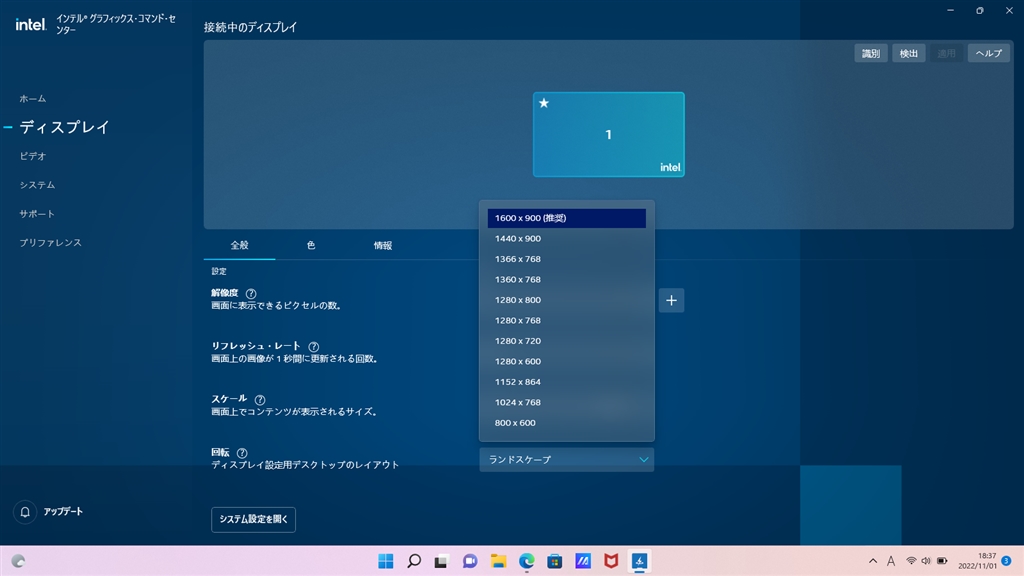Image resolution: width=1024 pixels, height=576 pixels.
Task: Choose 1366 x 768 resolution
Action: click(567, 259)
